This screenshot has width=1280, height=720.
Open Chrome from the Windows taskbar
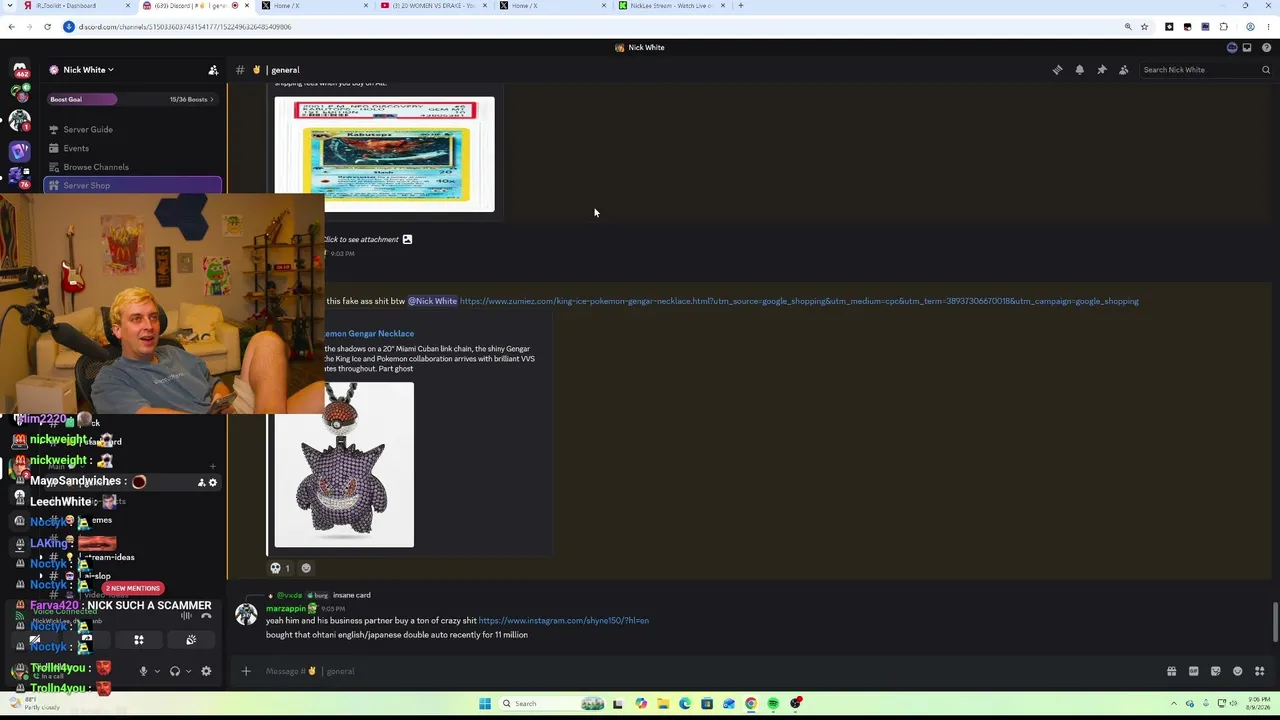[x=751, y=704]
